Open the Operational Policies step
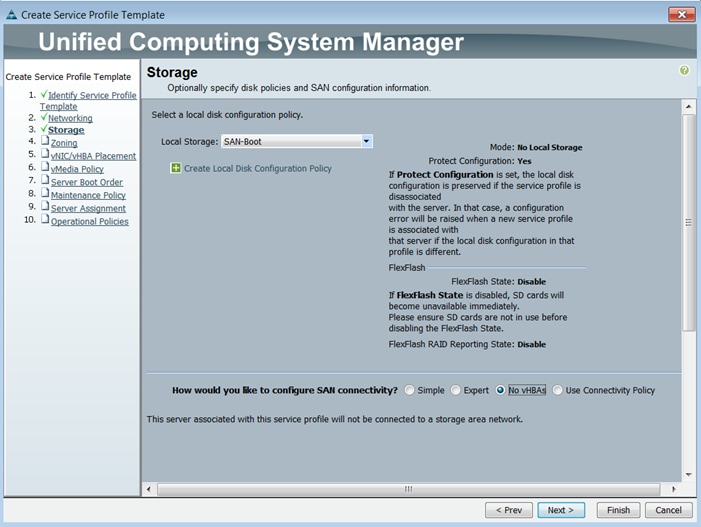This screenshot has width=701, height=527. tap(89, 221)
